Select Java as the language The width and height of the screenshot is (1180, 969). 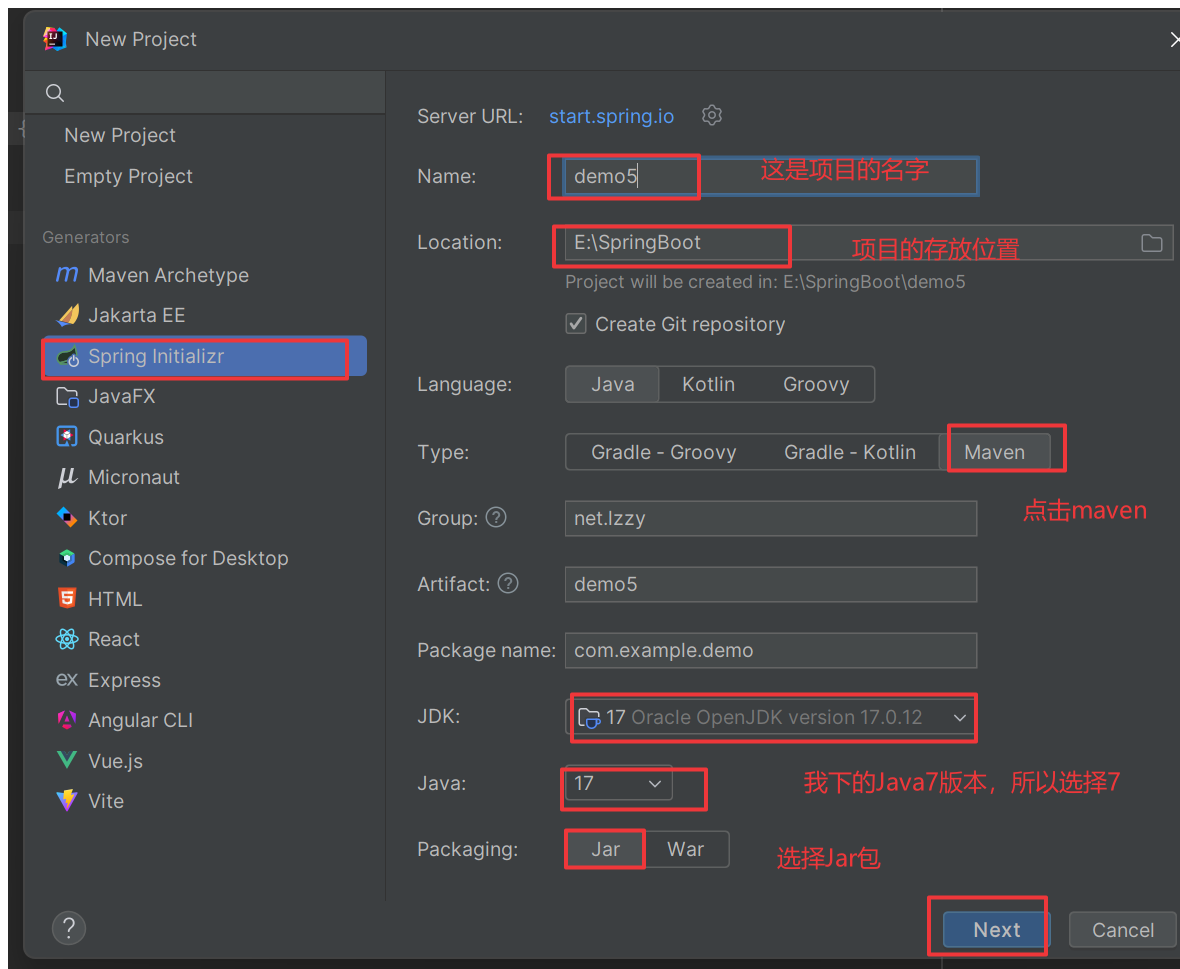coord(613,384)
